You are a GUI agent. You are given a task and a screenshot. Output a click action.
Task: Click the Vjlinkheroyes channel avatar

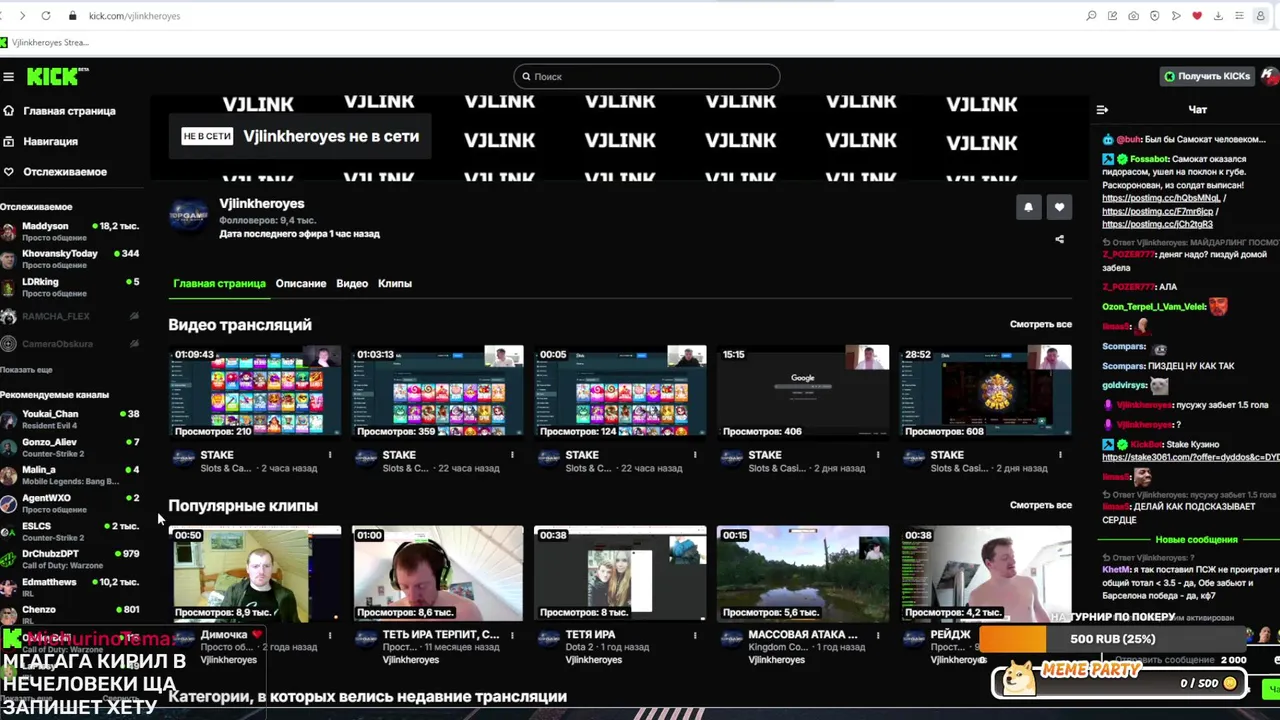[188, 216]
